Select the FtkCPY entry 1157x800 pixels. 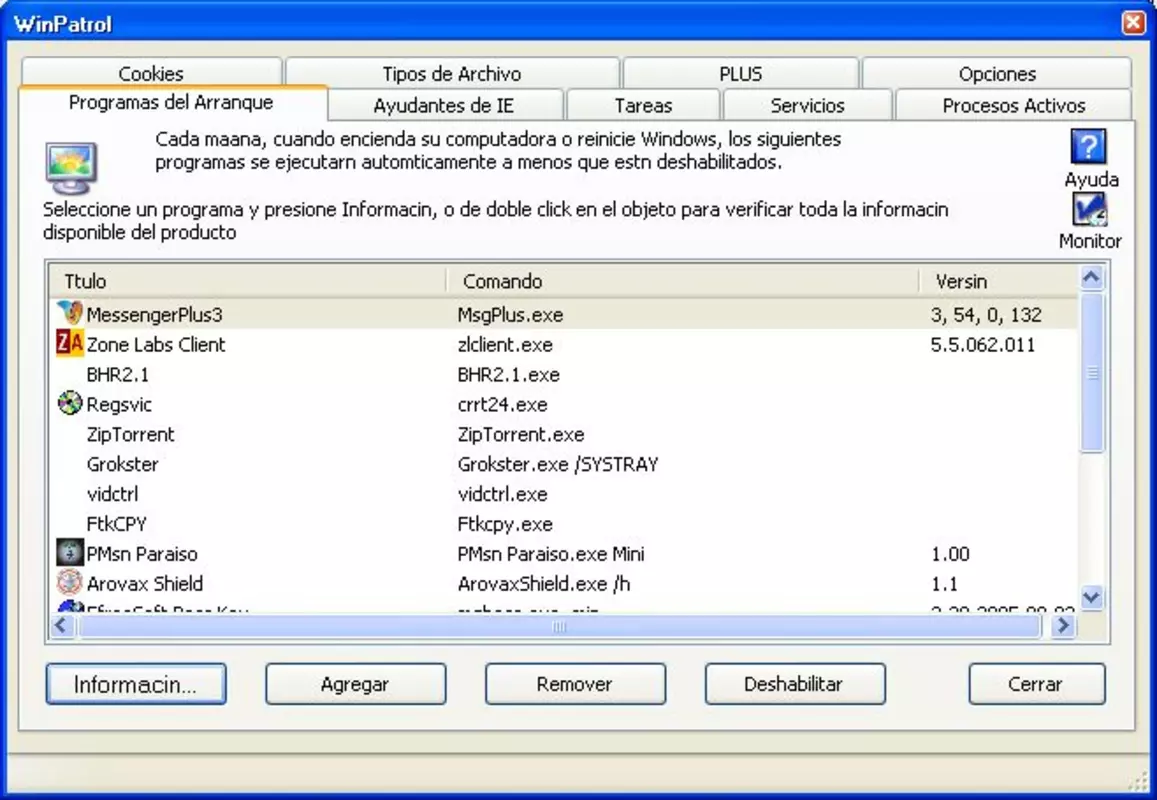117,524
